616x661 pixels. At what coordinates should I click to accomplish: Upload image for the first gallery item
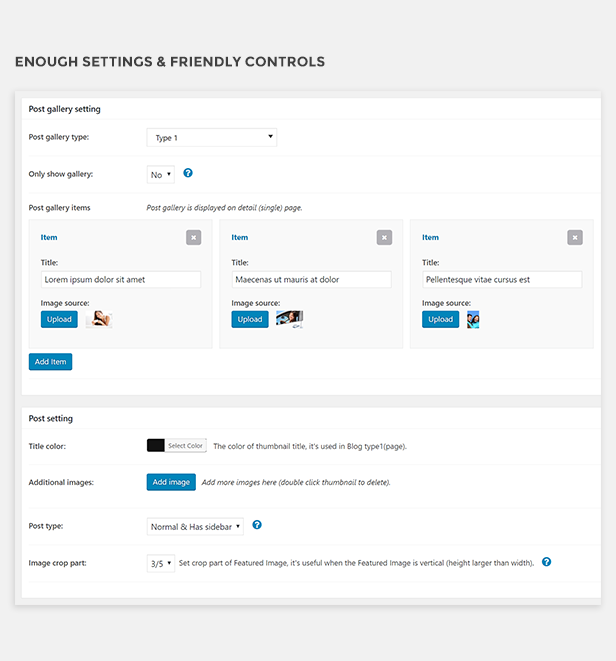tap(59, 319)
